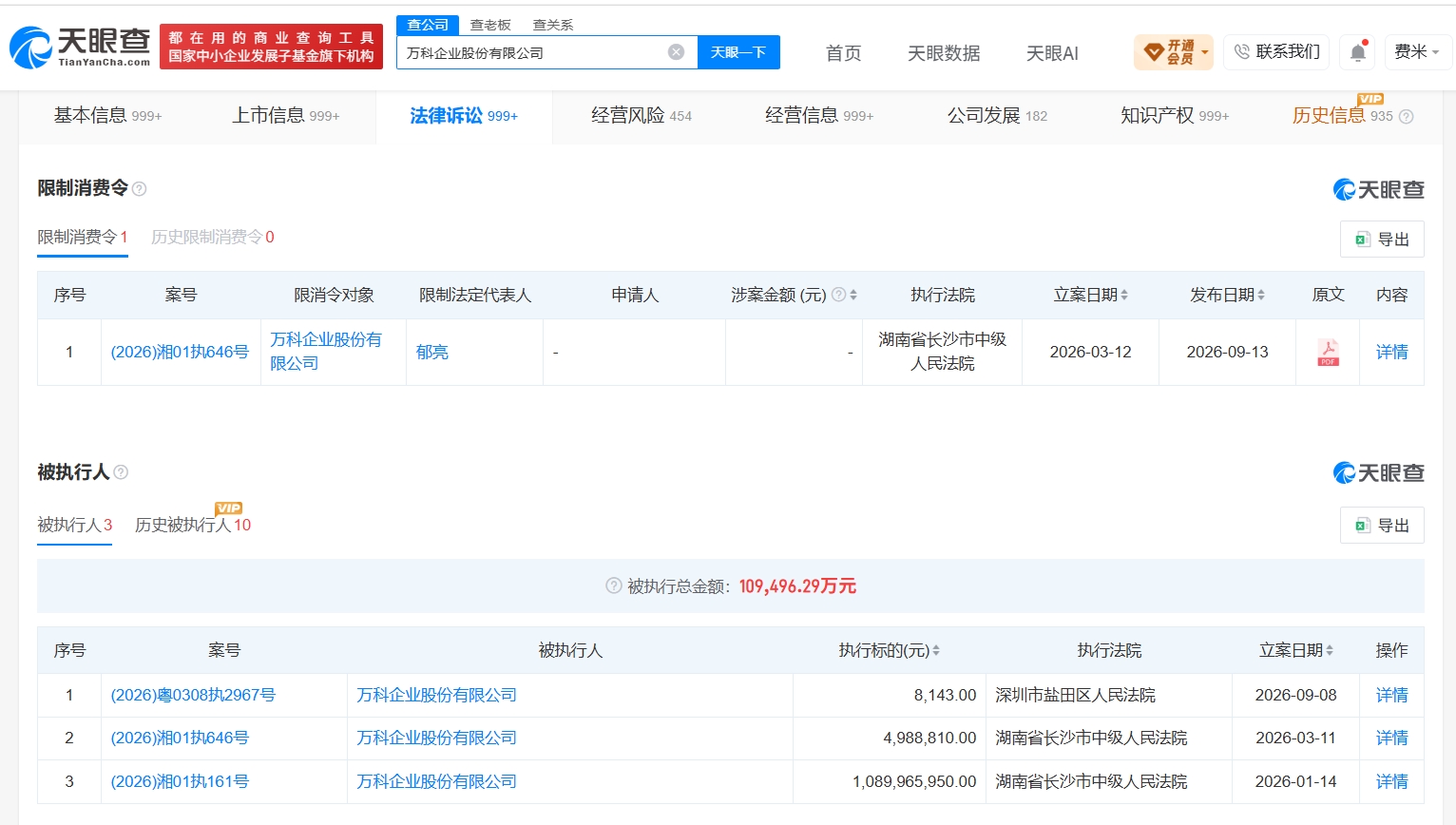Switch to the 公司发展 tab
The width and height of the screenshot is (1456, 825).
997,116
